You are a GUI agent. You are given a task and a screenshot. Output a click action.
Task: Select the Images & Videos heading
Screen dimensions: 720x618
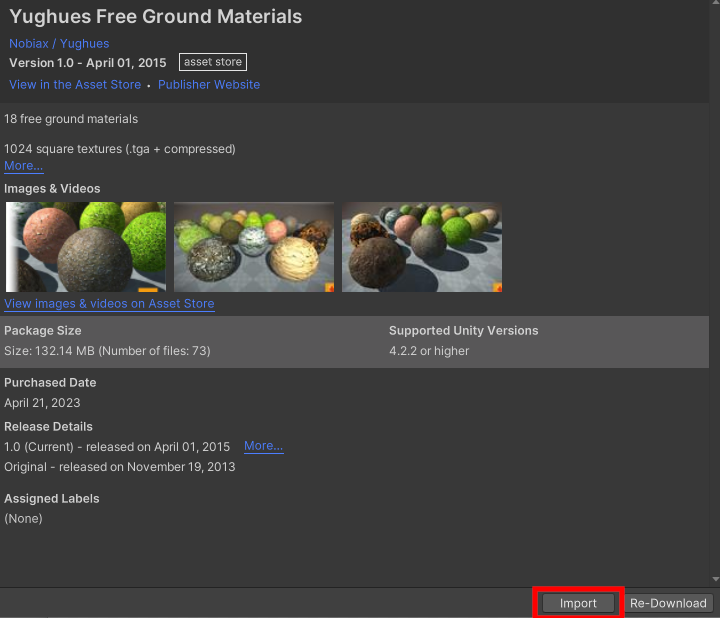(52, 189)
